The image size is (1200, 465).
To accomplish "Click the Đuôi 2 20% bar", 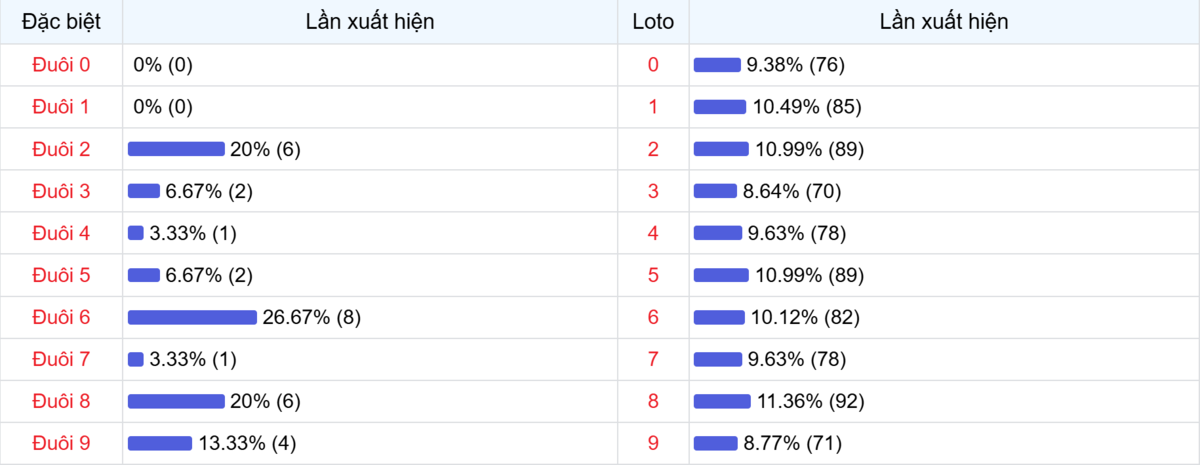I will pyautogui.click(x=176, y=149).
